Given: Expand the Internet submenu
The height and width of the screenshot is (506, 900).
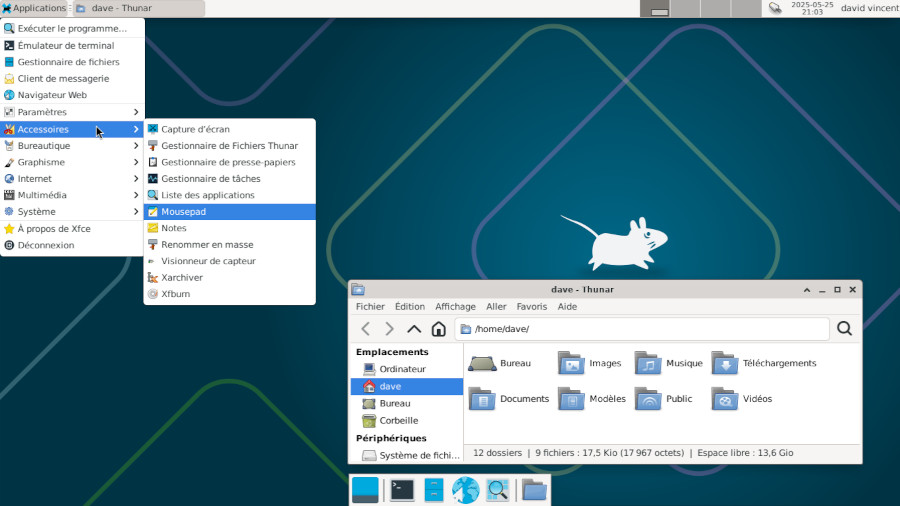Looking at the screenshot, I should pos(72,178).
